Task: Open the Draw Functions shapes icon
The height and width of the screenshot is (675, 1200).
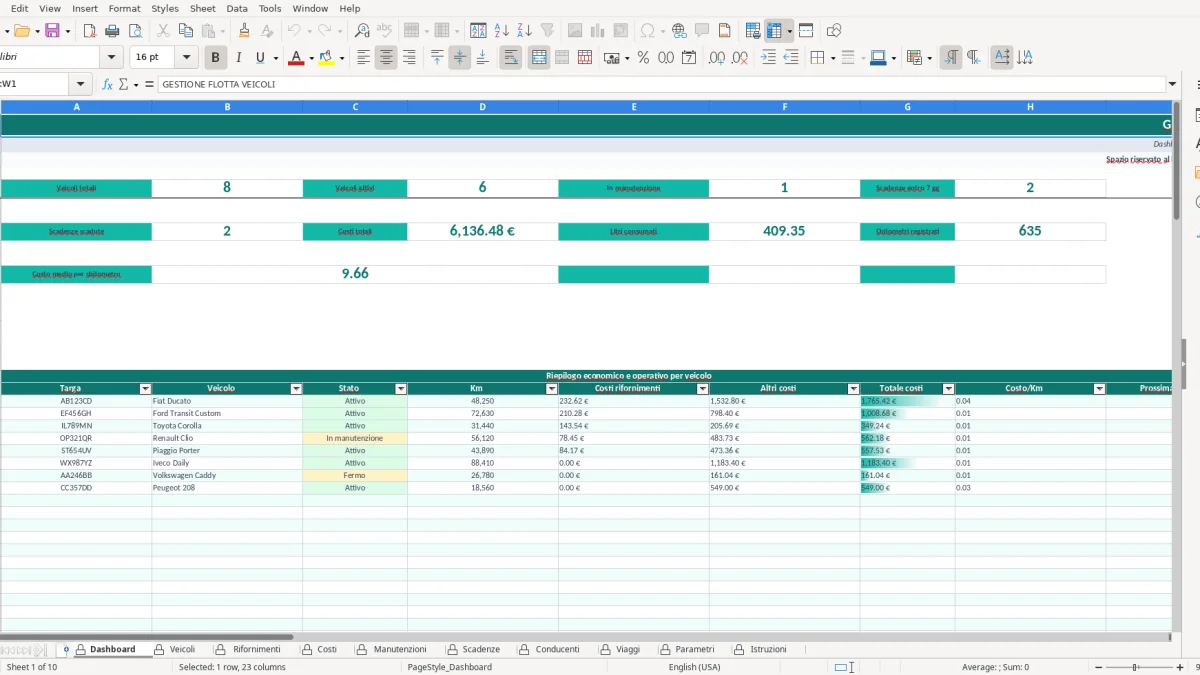Action: pyautogui.click(x=834, y=31)
